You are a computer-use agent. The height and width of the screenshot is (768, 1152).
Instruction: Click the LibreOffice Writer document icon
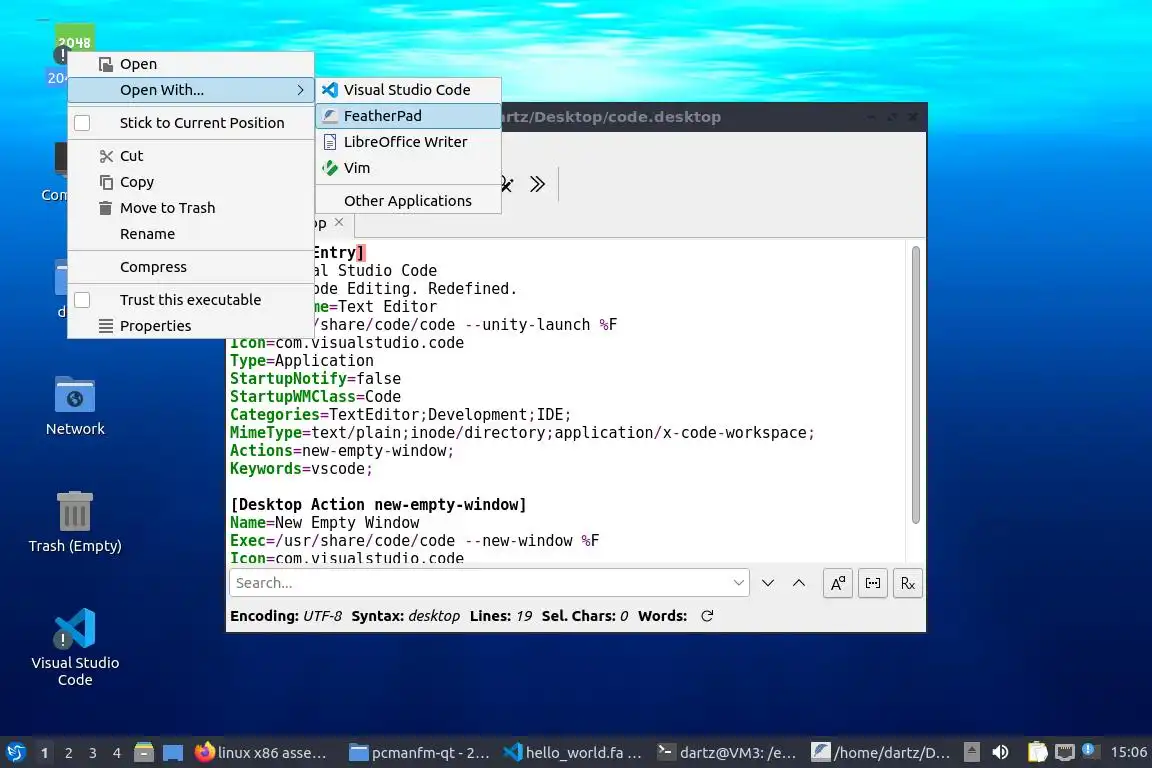(x=330, y=142)
